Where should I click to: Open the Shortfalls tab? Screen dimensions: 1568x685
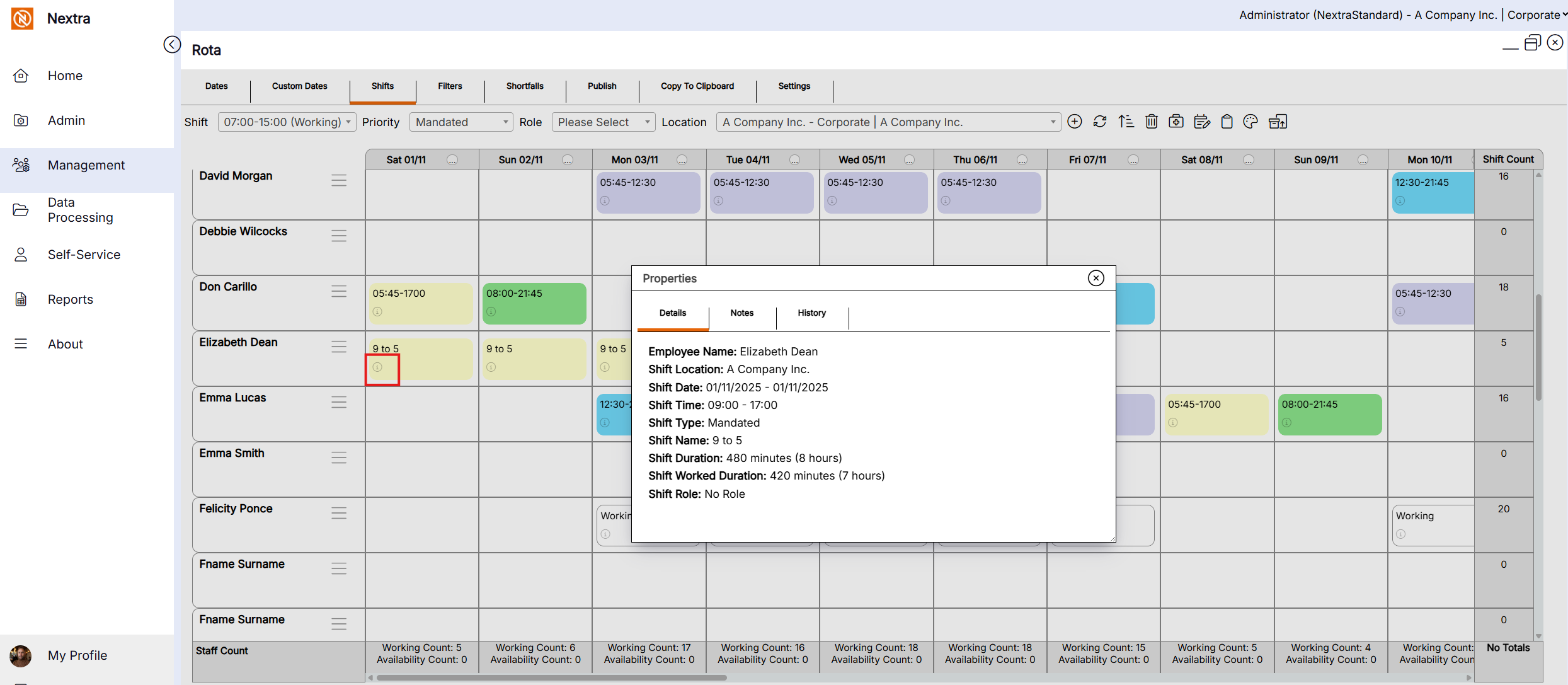coord(524,86)
